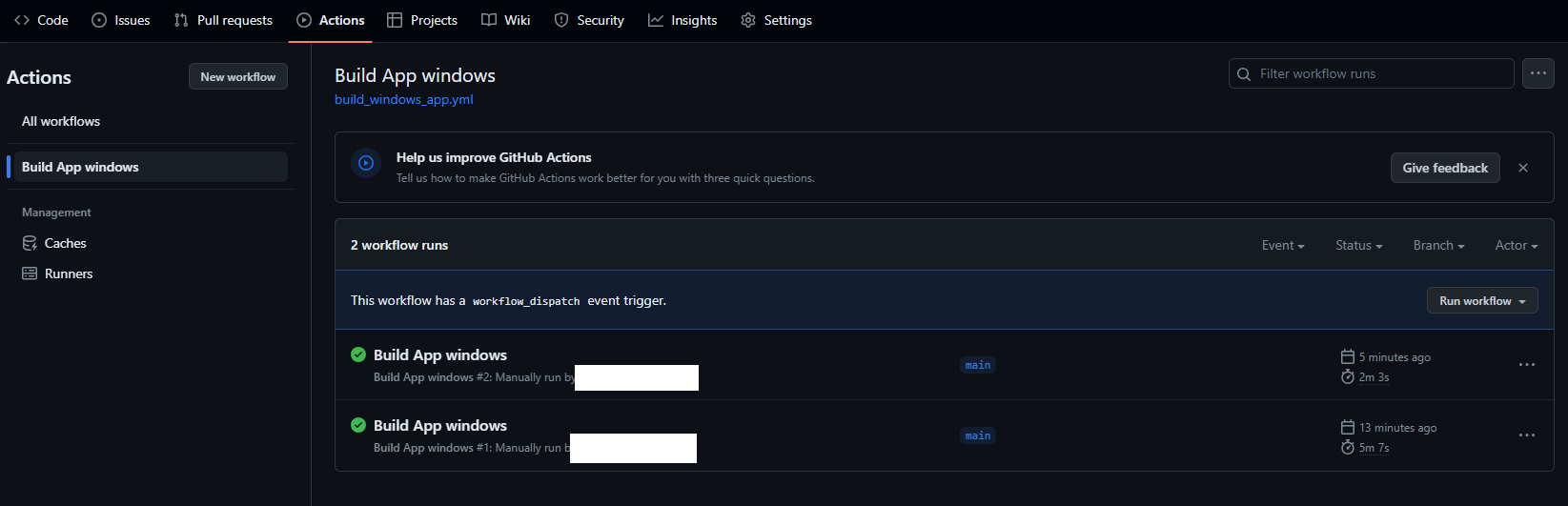This screenshot has height=506, width=1568.
Task: Dismiss the GitHub Actions feedback banner
Action: (x=1523, y=168)
